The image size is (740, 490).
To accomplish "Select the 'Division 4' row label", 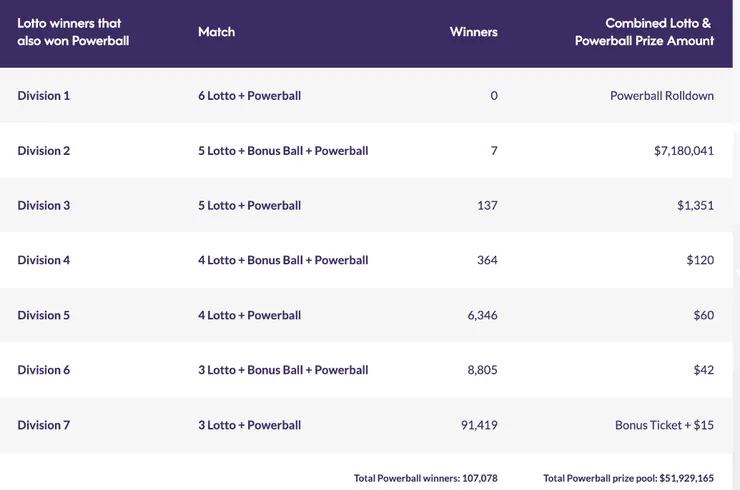I will (x=44, y=260).
